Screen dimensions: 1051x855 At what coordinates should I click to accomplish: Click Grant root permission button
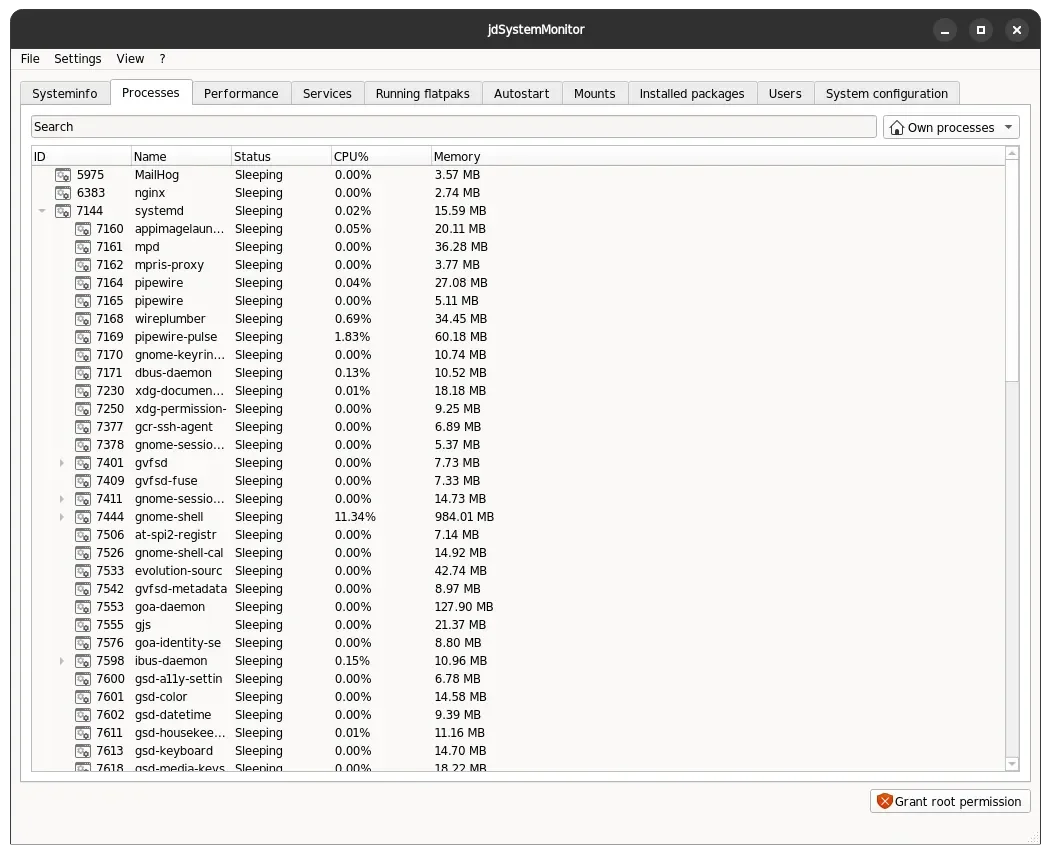tap(950, 801)
